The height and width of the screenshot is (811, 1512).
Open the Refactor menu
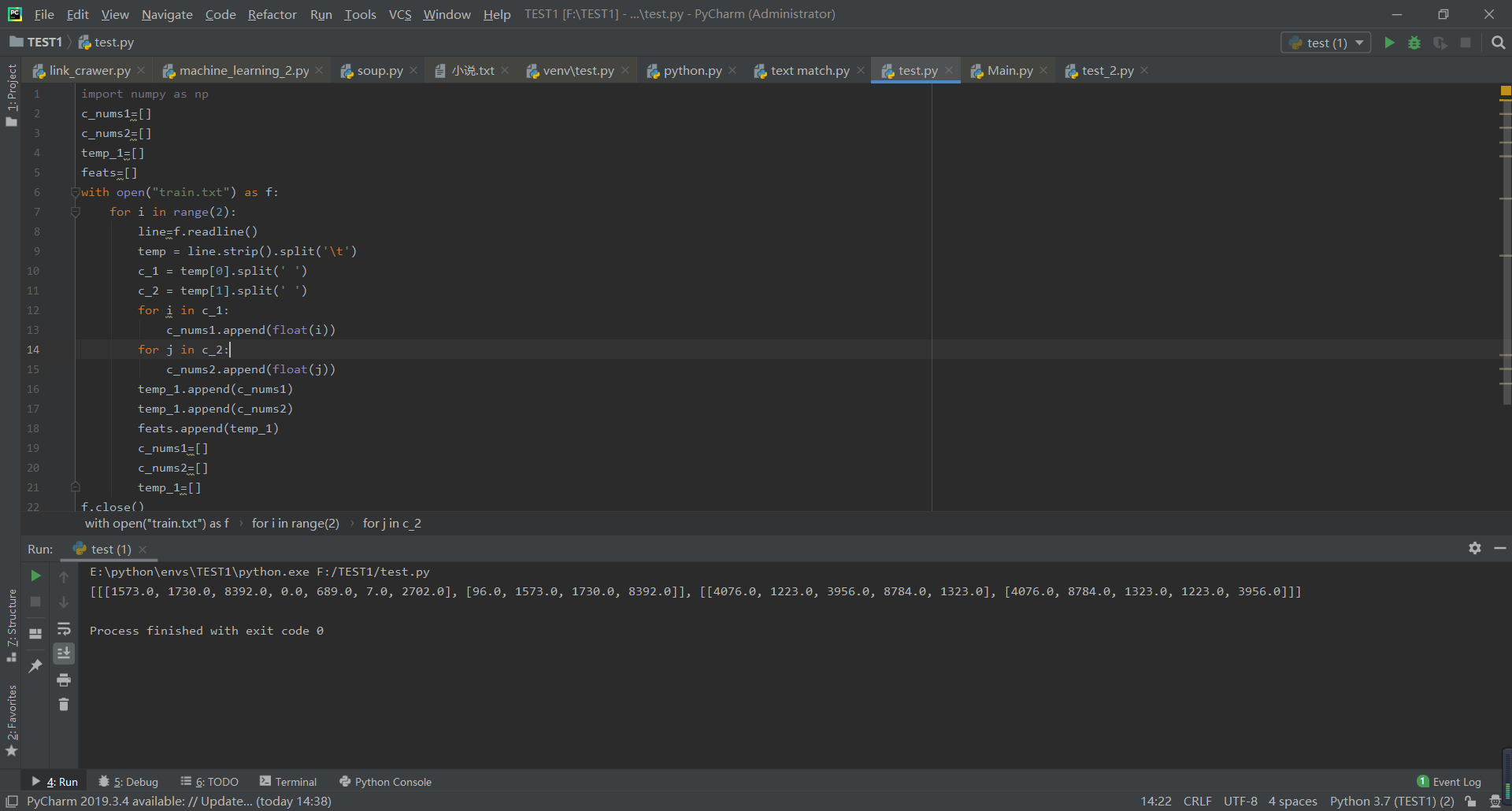(x=272, y=14)
